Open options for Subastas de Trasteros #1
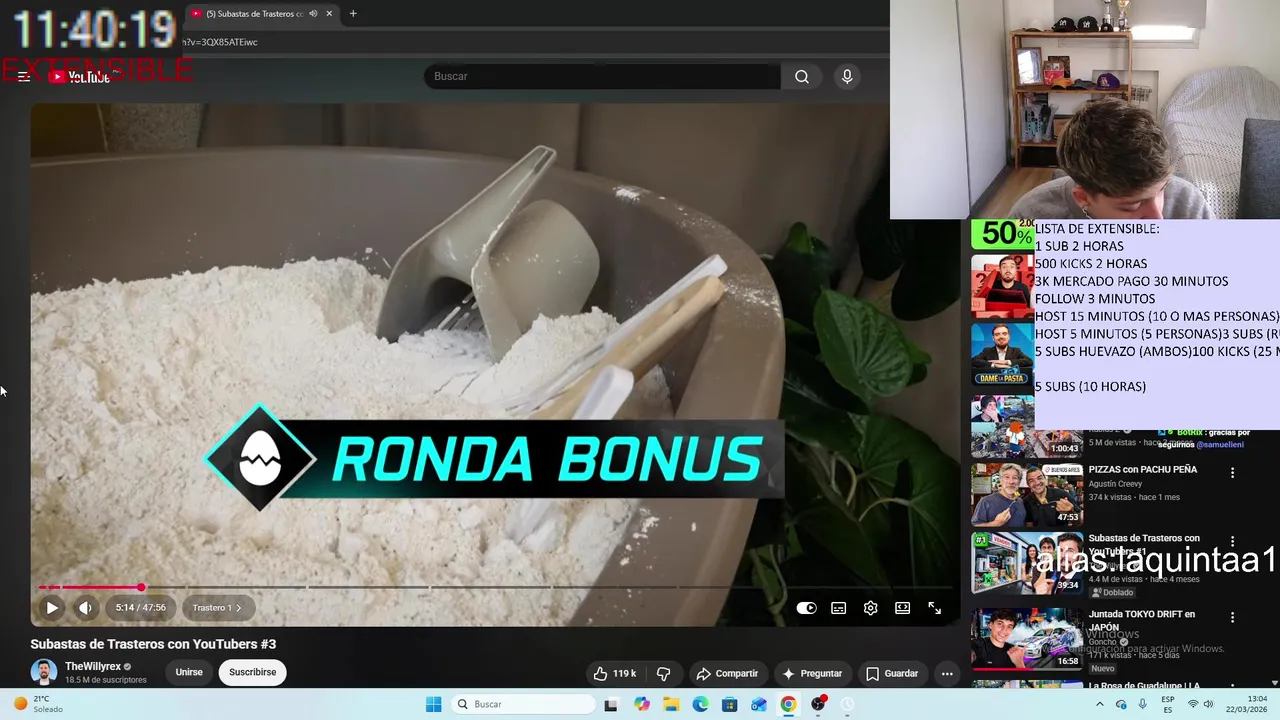Viewport: 1280px width, 720px height. (1232, 541)
